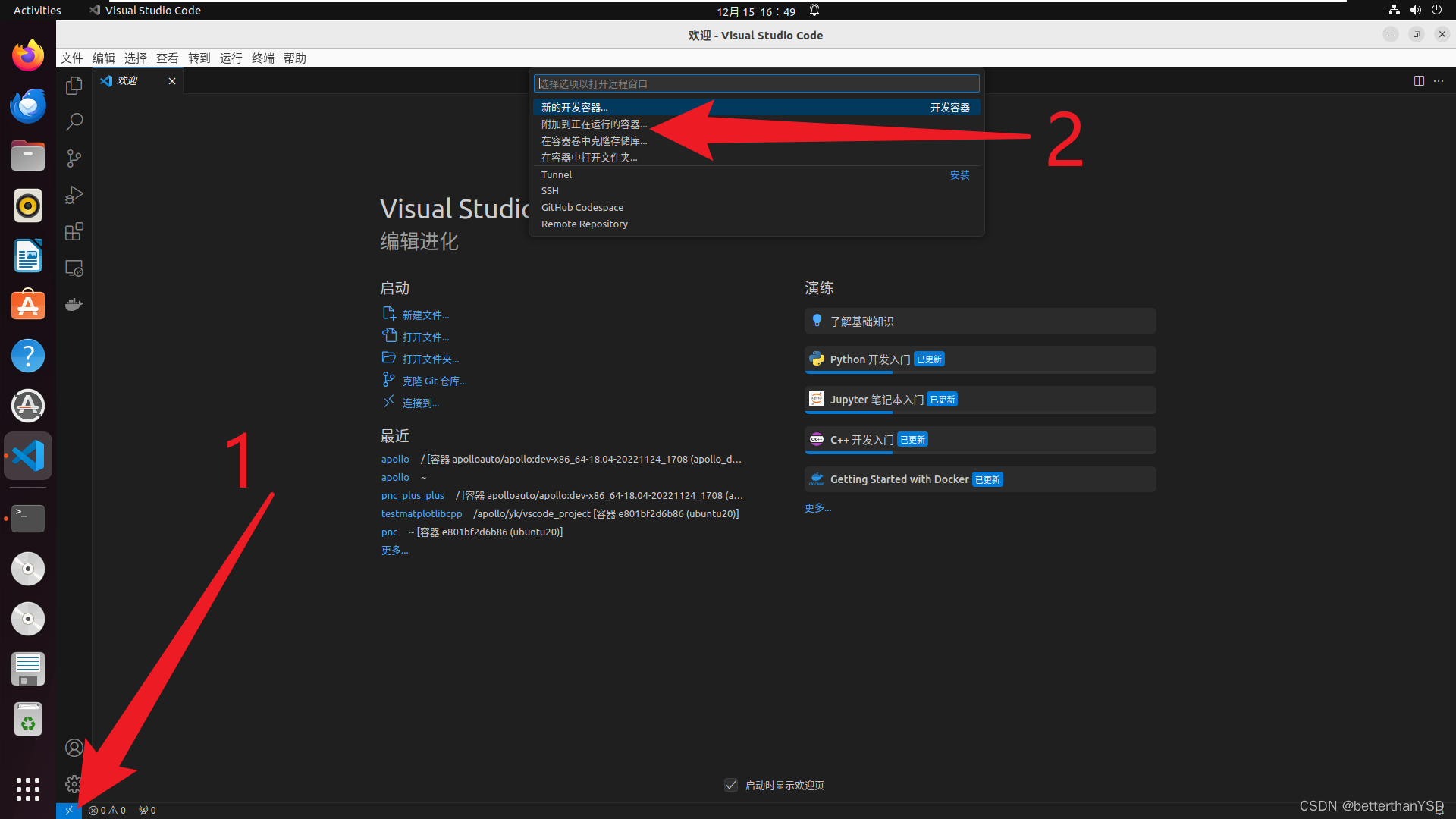1456x819 pixels.
Task: Open Rhythmbox from the dock
Action: (28, 206)
